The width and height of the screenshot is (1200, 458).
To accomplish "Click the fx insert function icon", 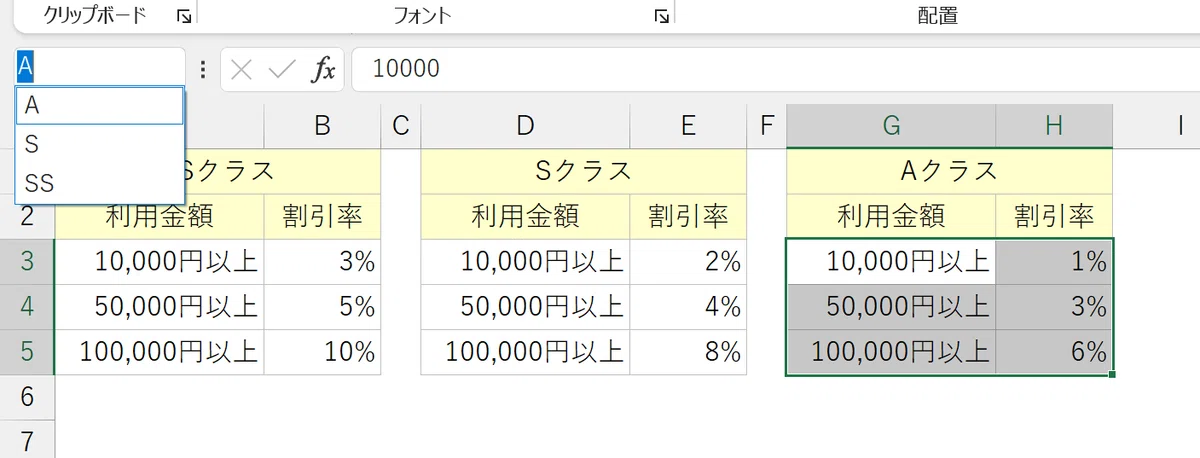I will coord(324,69).
